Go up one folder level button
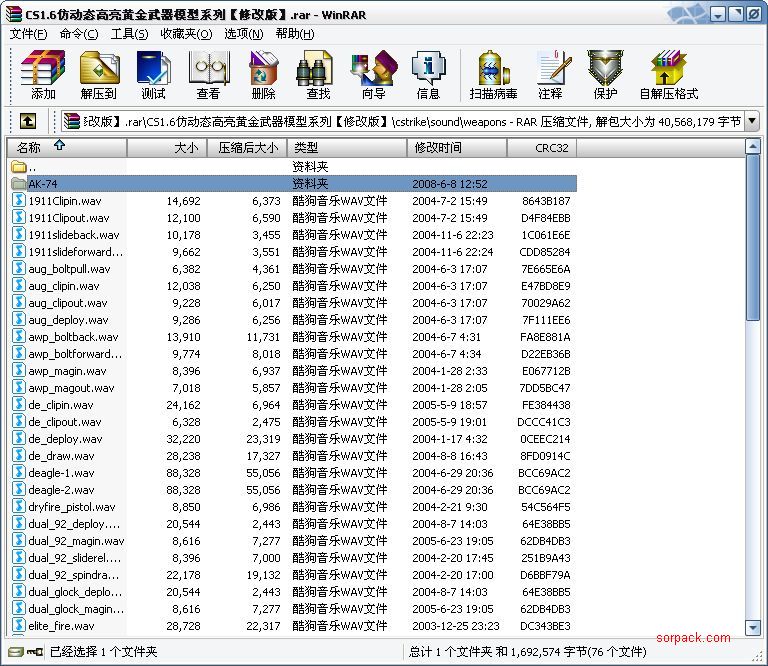 tap(28, 121)
